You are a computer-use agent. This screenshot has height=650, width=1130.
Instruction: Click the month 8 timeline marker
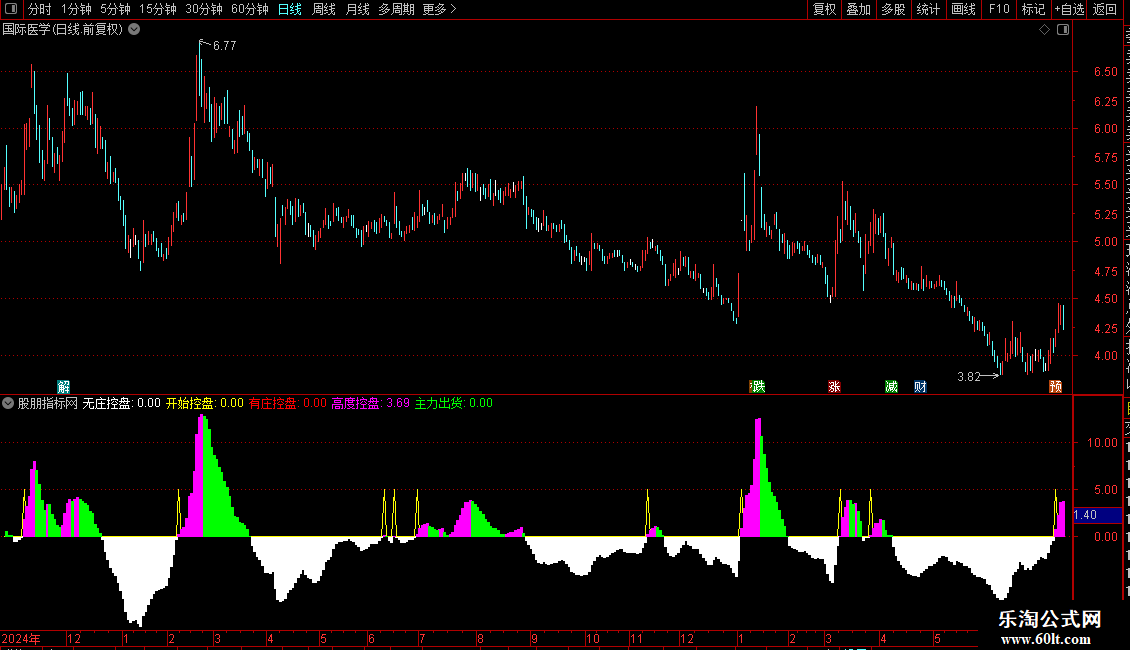pos(480,638)
